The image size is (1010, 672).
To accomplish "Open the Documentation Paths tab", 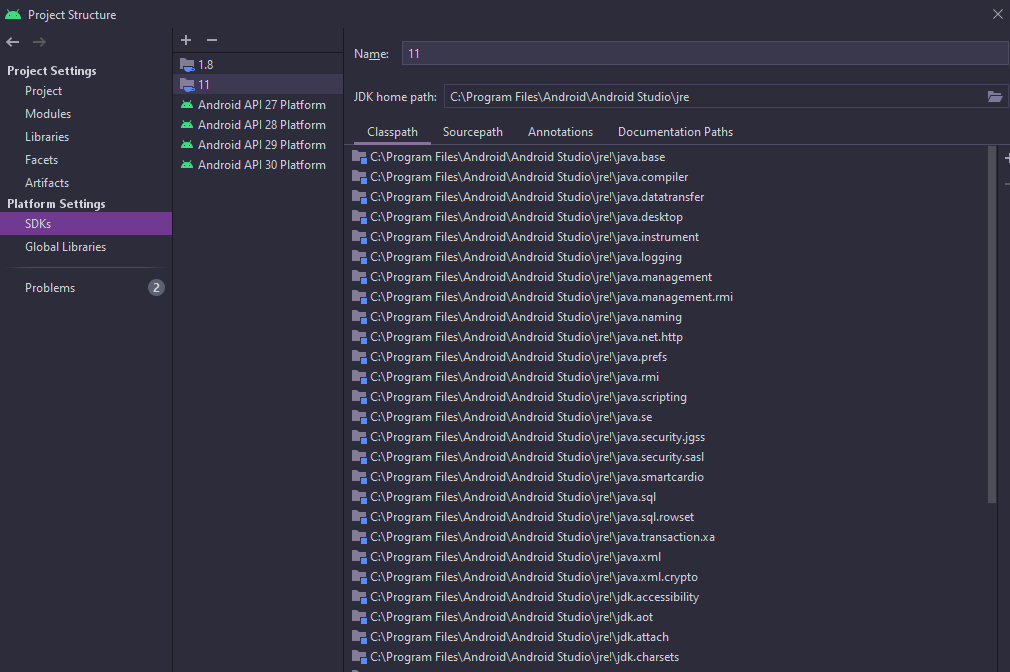I will [x=675, y=131].
